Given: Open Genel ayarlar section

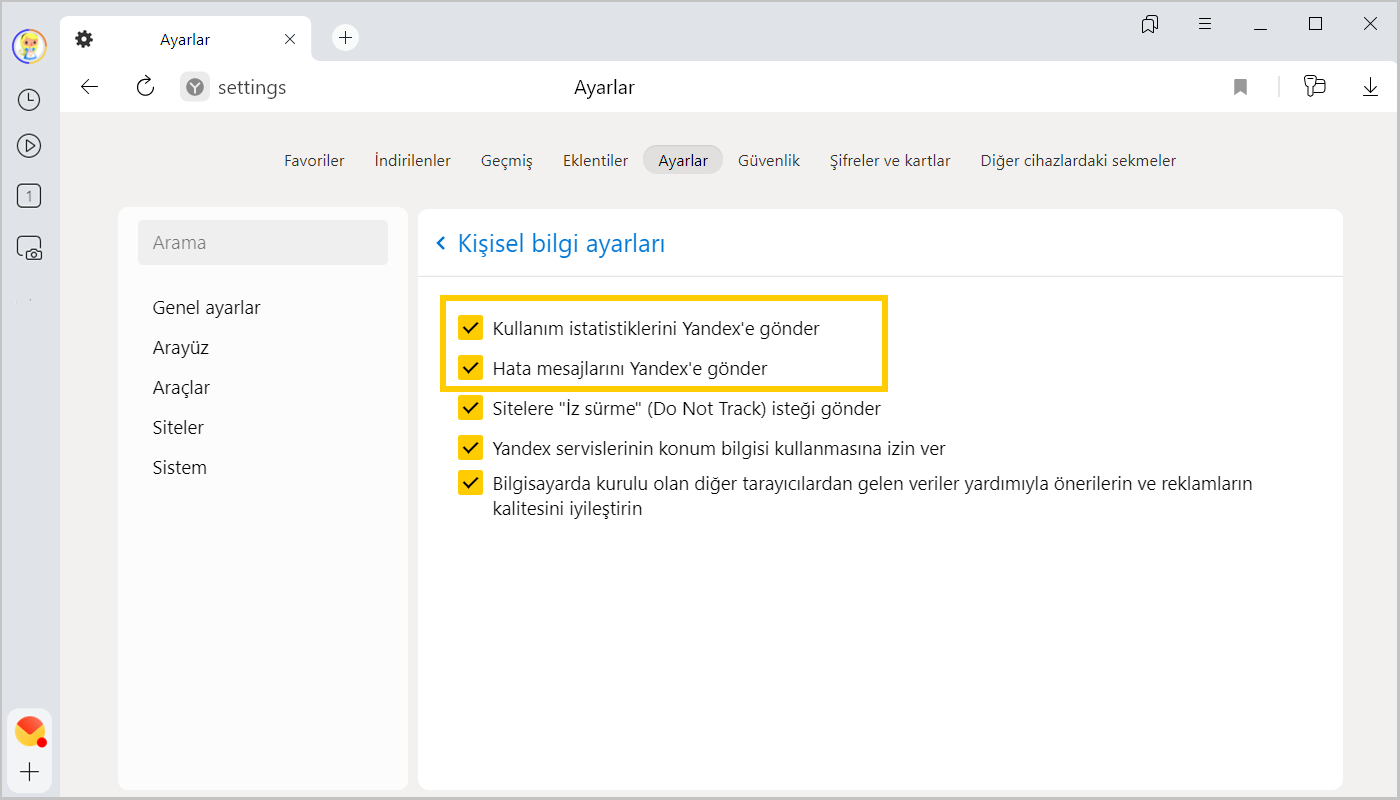Looking at the screenshot, I should [x=206, y=308].
